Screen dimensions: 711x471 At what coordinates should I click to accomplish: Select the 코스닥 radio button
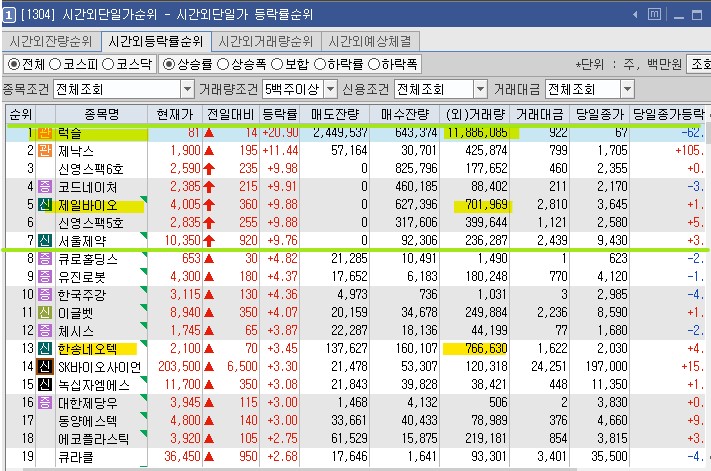coord(108,64)
